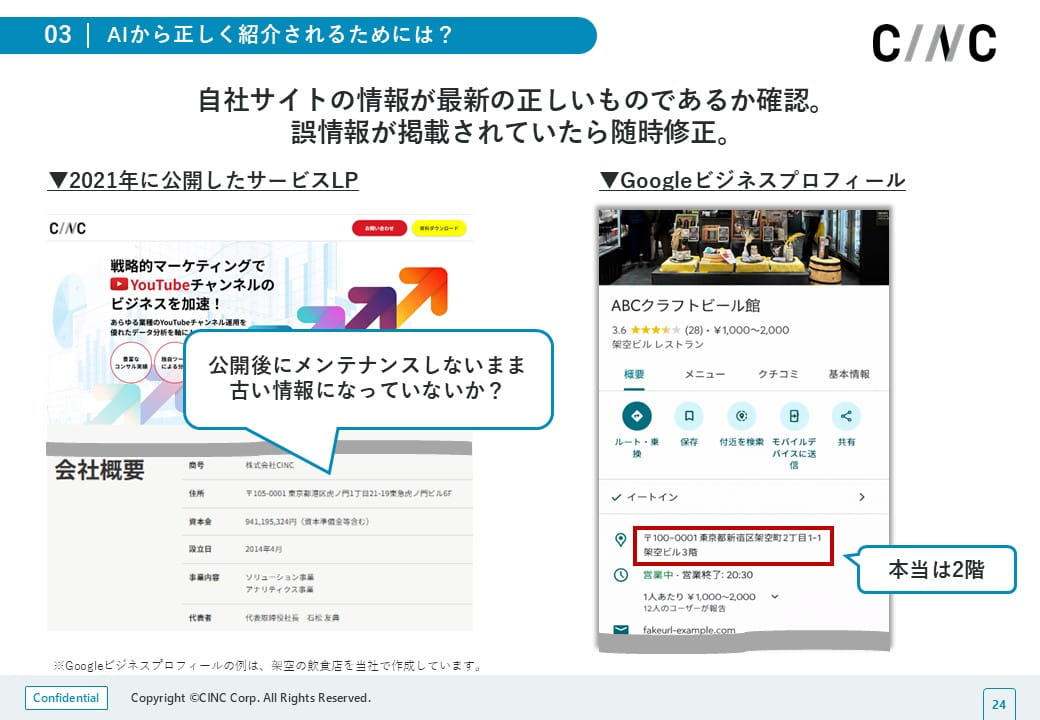This screenshot has width=1040, height=720.
Task: Click the 架空ビル3階 address line
Action: coord(670,552)
